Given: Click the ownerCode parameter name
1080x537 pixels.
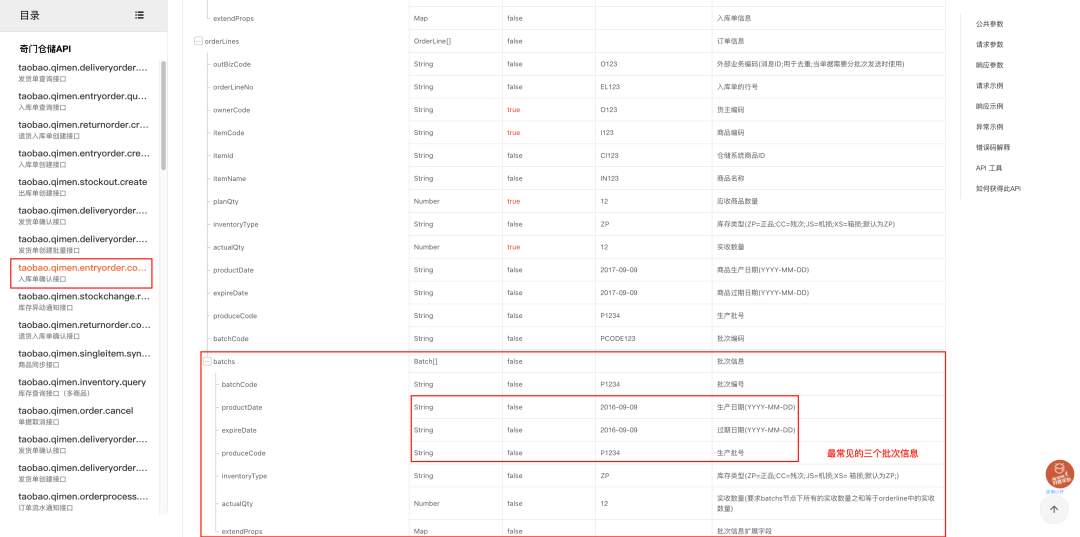Looking at the screenshot, I should [231, 110].
